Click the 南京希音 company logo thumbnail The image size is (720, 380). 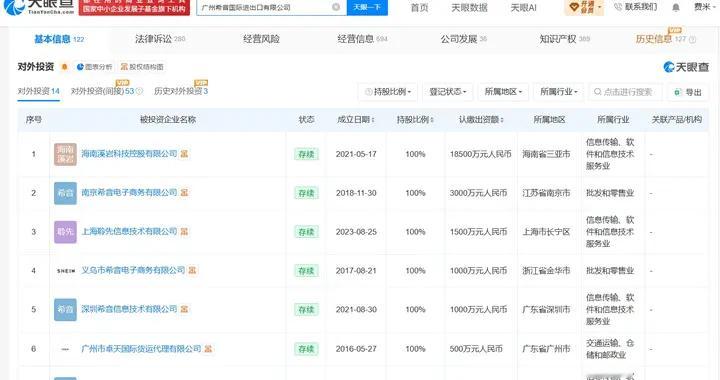pos(65,193)
